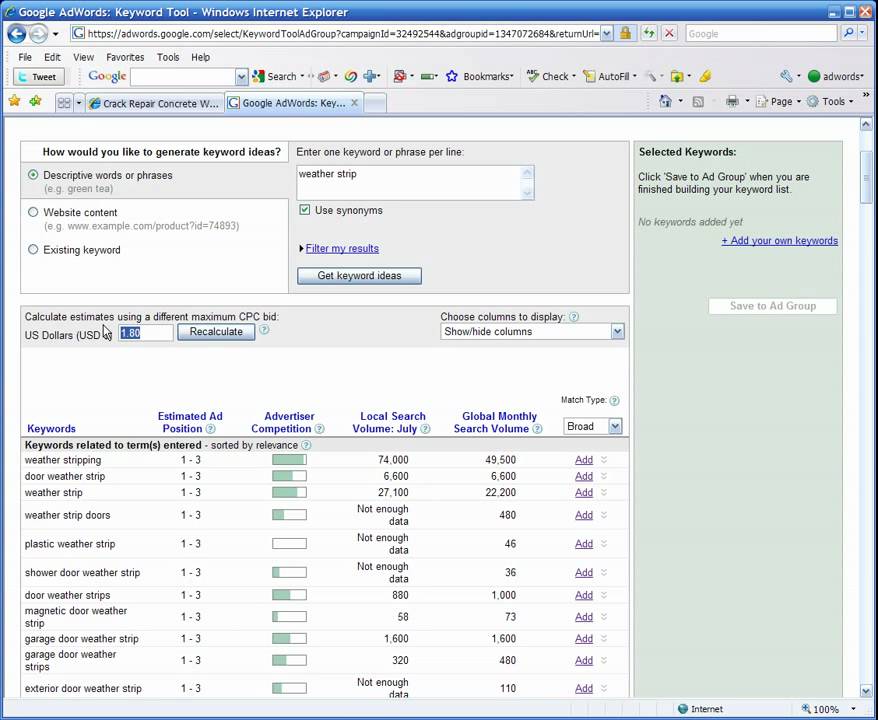The height and width of the screenshot is (720, 878).
Task: Click help icon for Advertiser Competition
Action: coord(319,429)
